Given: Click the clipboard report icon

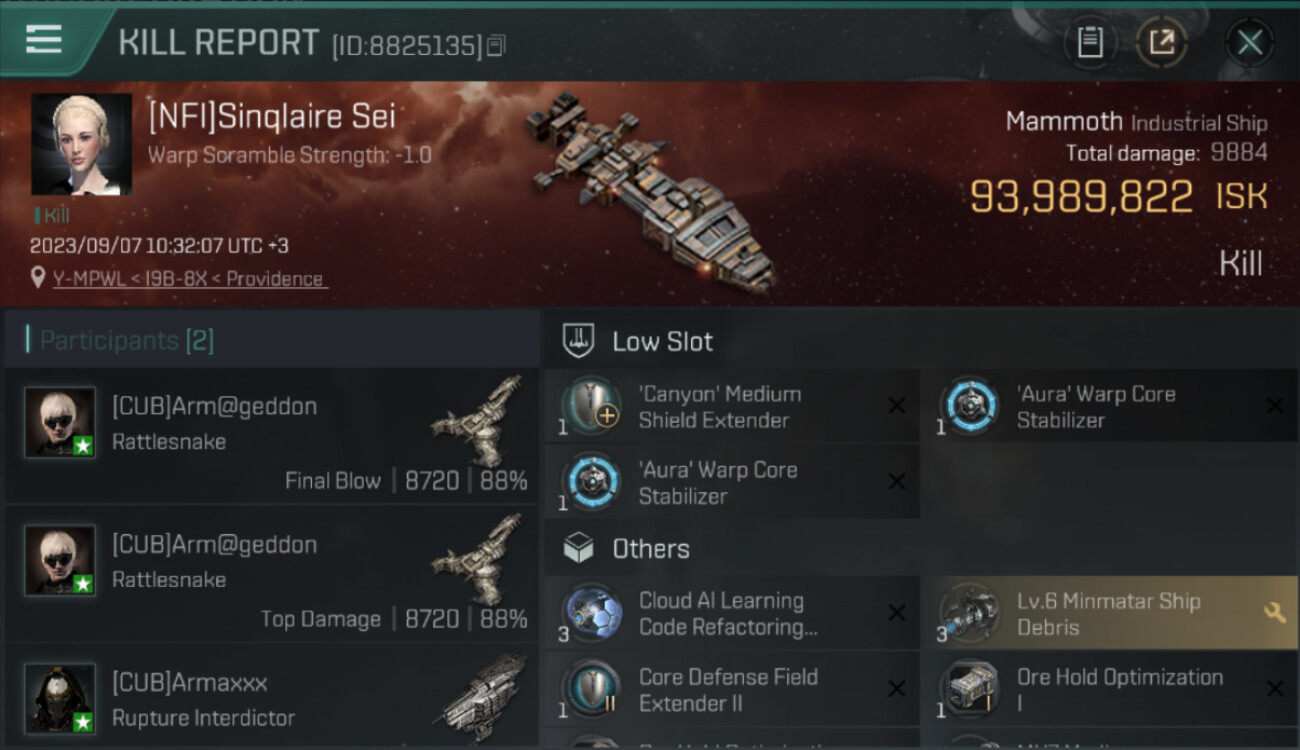Looking at the screenshot, I should [x=1089, y=42].
